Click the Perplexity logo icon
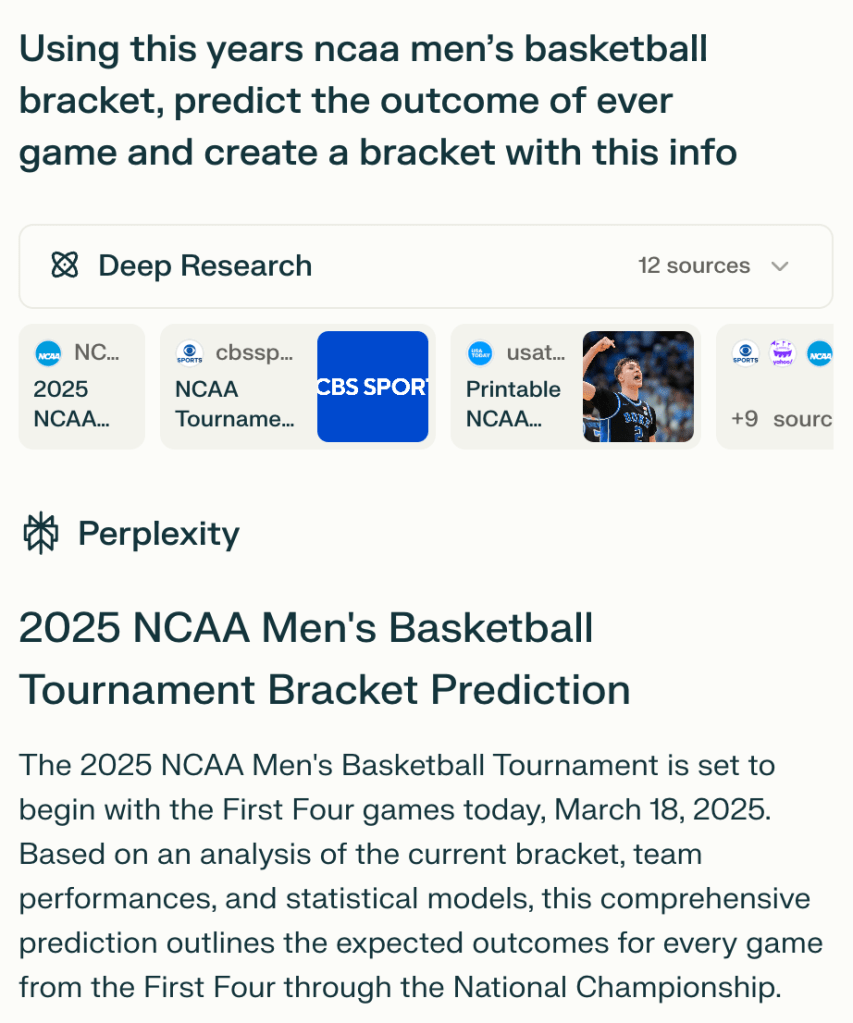 [x=41, y=534]
